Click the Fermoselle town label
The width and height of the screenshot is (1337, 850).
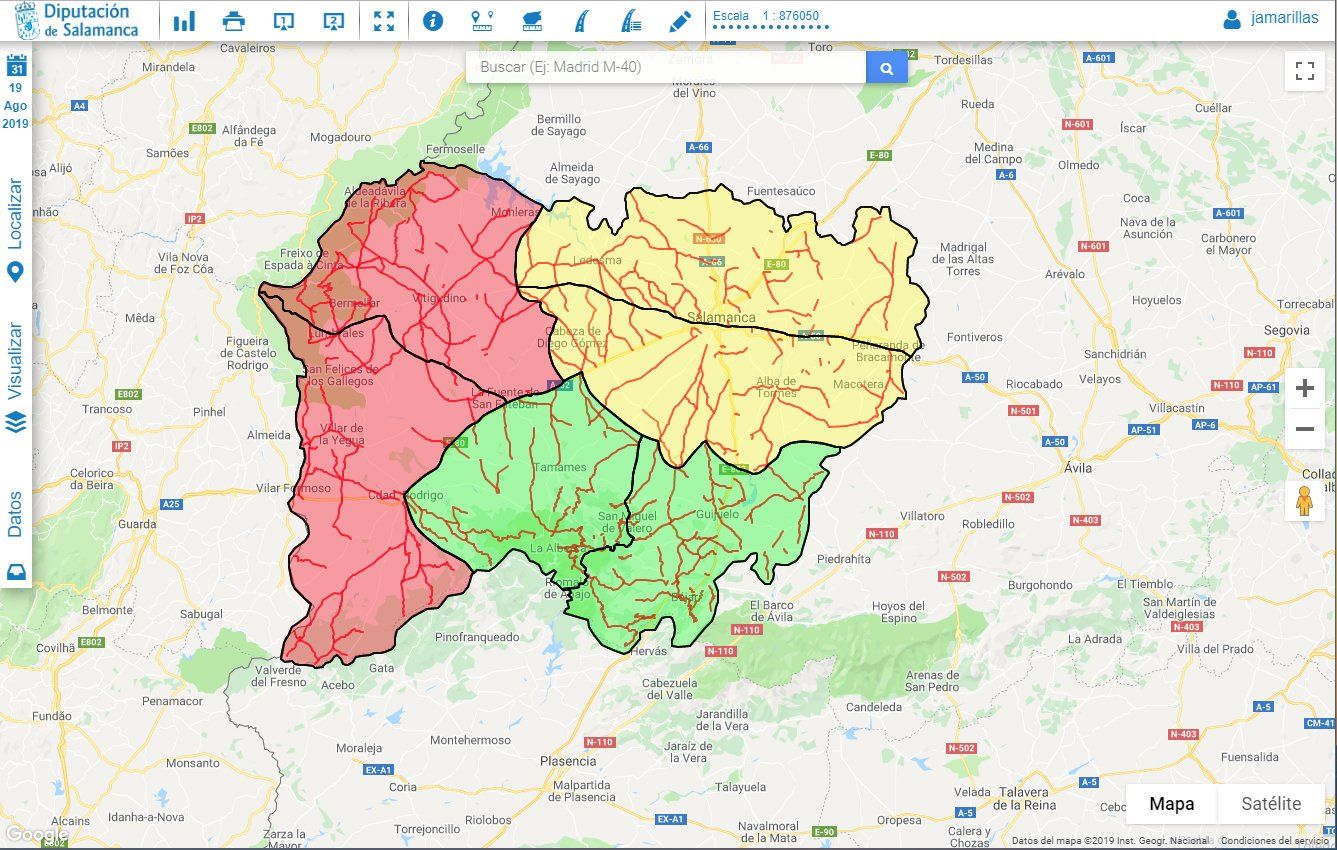click(x=454, y=149)
